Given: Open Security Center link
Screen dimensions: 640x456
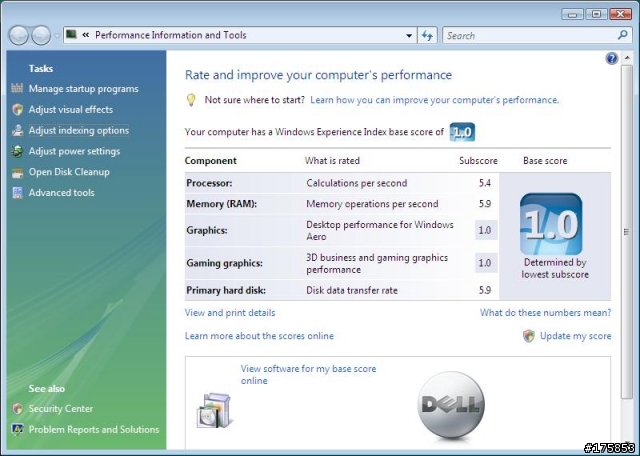Looking at the screenshot, I should [60, 409].
